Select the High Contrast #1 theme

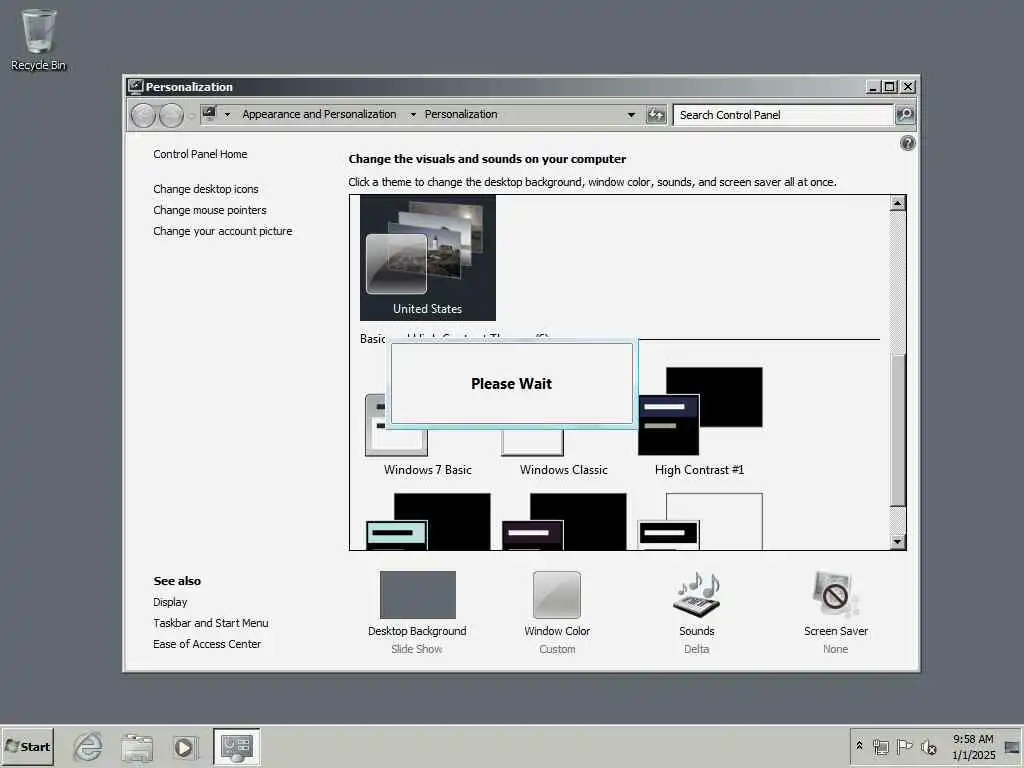point(699,421)
